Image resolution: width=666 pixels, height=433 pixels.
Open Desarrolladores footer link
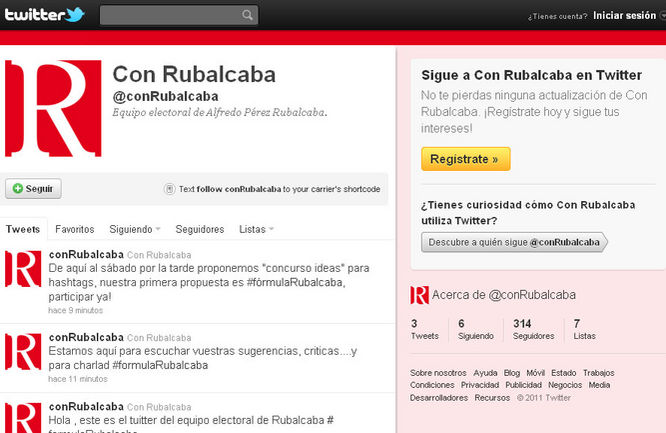click(439, 398)
